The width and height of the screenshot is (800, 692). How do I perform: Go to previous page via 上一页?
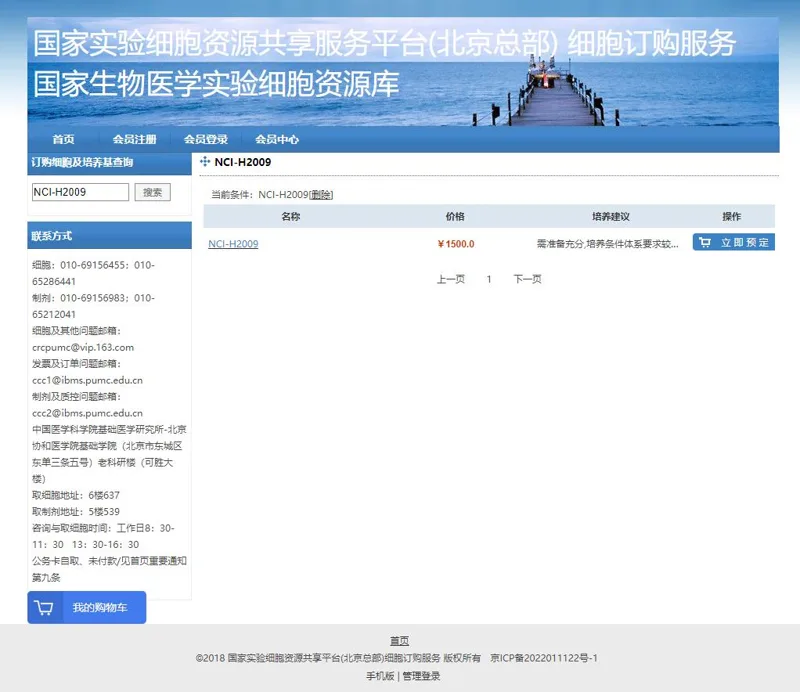pos(451,279)
